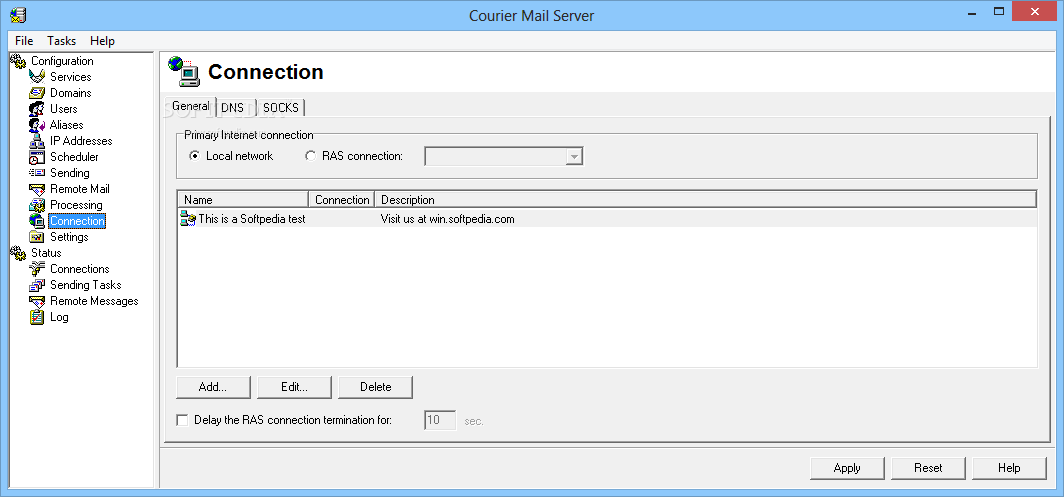The width and height of the screenshot is (1064, 497).
Task: Select the Local network radio button
Action: coord(195,156)
